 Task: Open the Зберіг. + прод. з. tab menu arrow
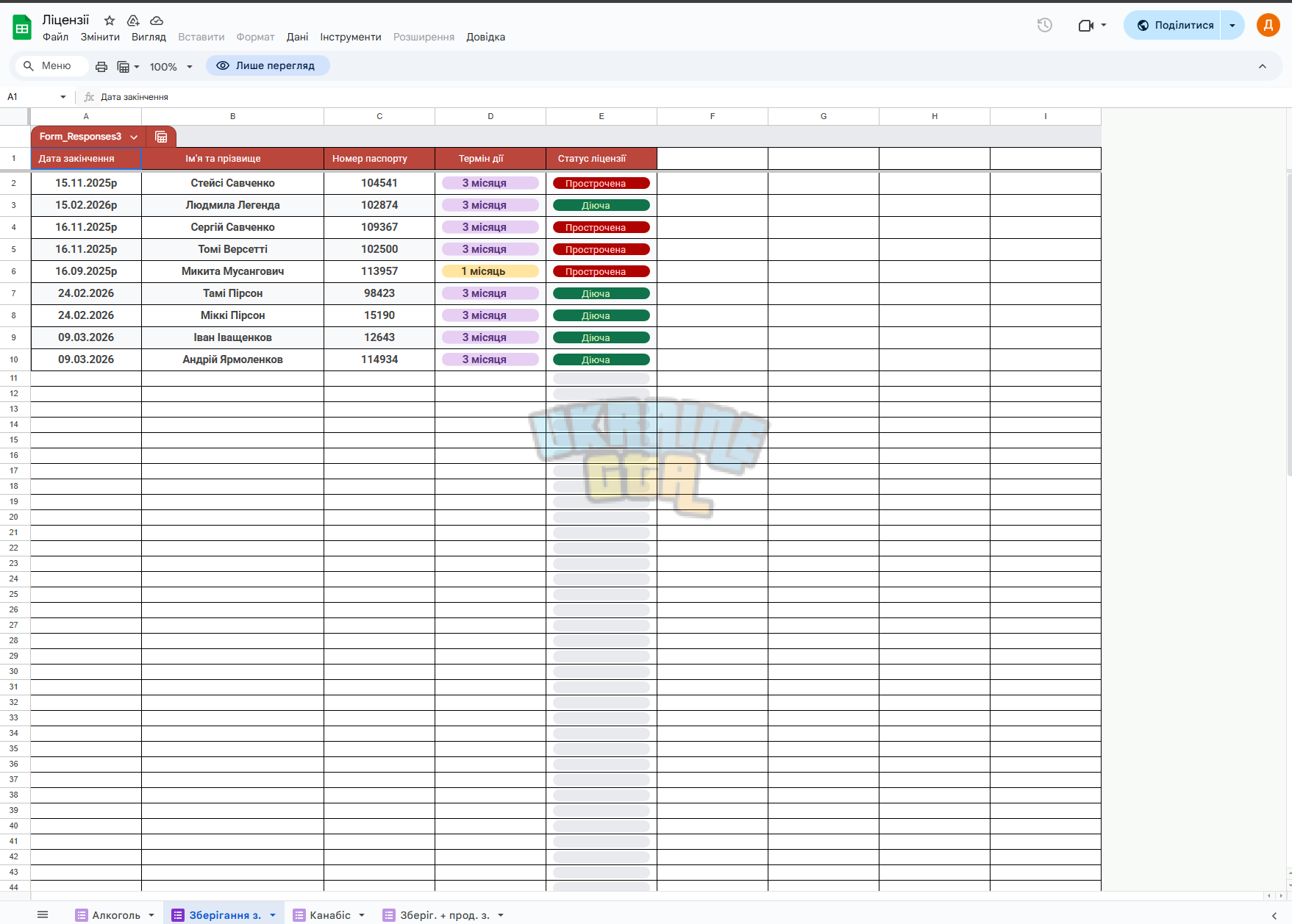[x=501, y=915]
